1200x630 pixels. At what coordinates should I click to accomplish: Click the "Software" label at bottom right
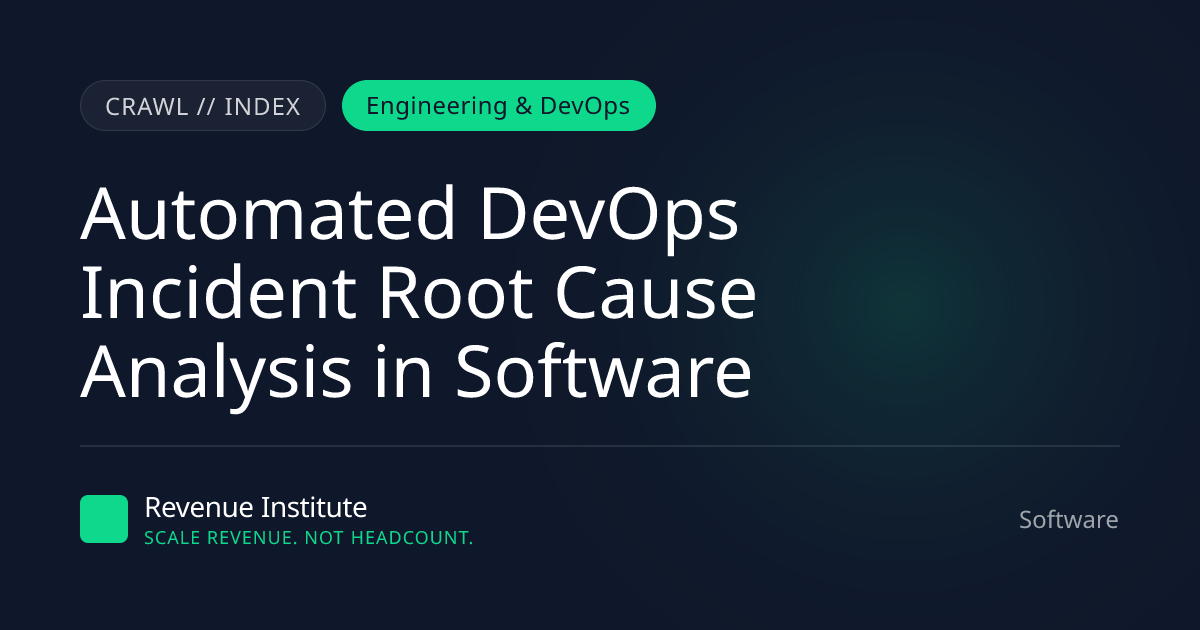(x=1069, y=520)
